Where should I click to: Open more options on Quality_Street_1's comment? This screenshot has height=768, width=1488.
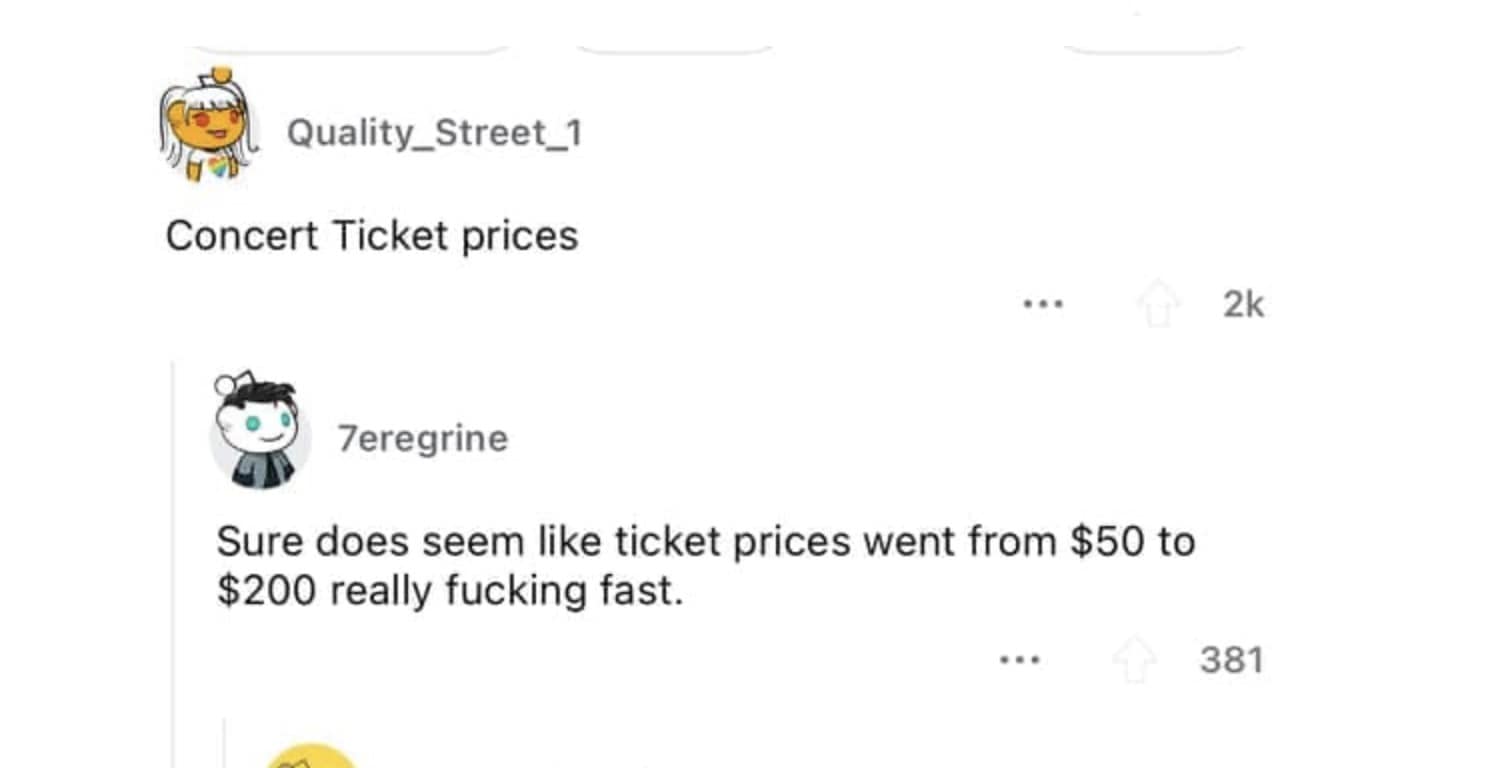click(1043, 304)
